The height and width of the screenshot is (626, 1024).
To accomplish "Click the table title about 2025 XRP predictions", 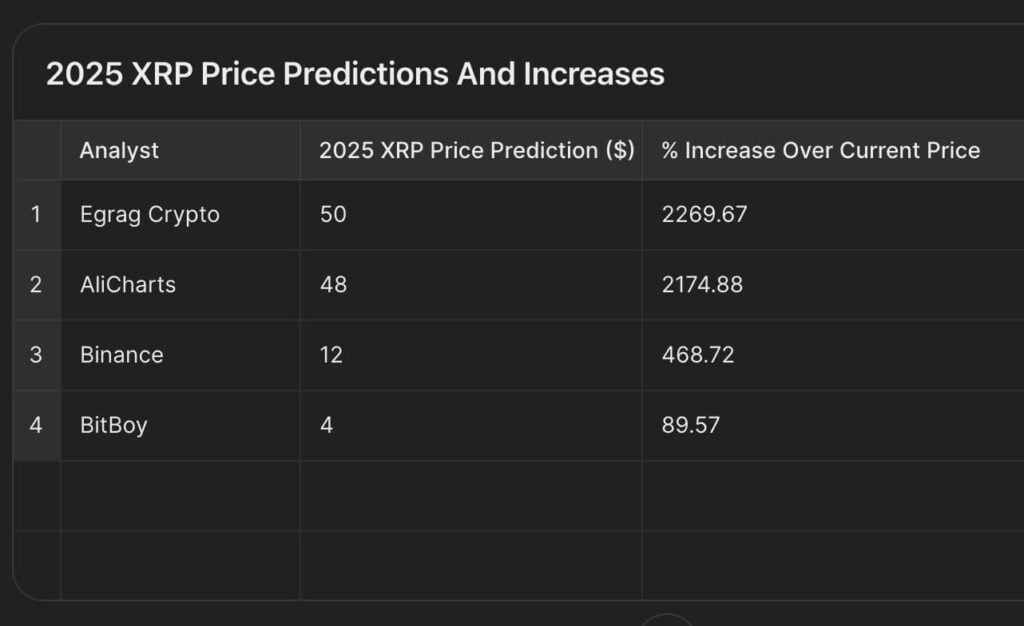I will pyautogui.click(x=355, y=74).
